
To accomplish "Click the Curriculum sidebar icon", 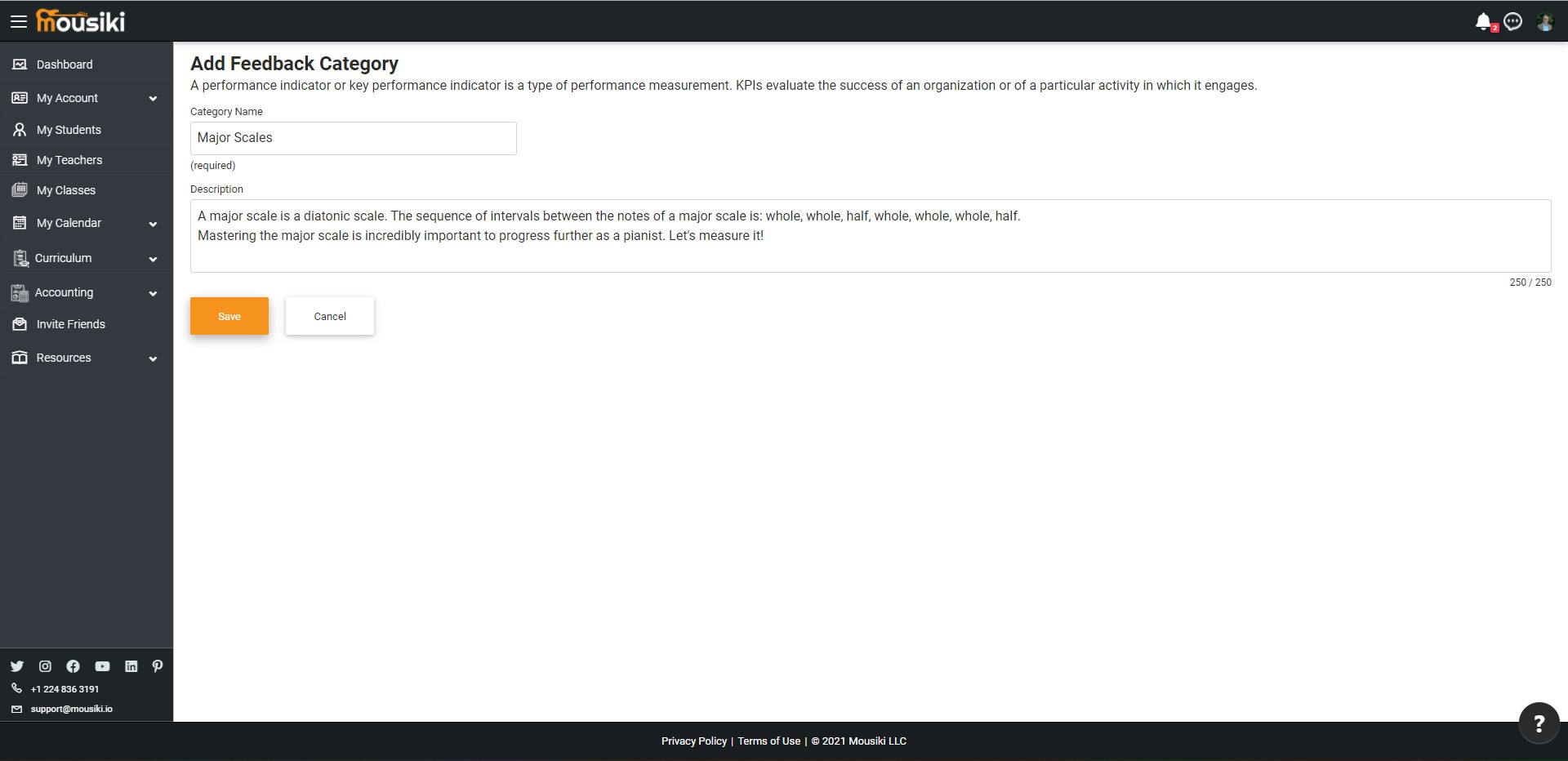I will [x=20, y=258].
